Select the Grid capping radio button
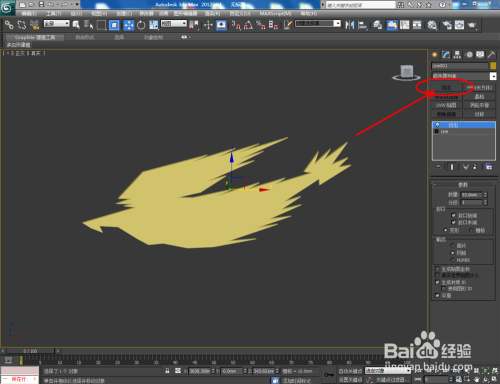 click(x=471, y=230)
